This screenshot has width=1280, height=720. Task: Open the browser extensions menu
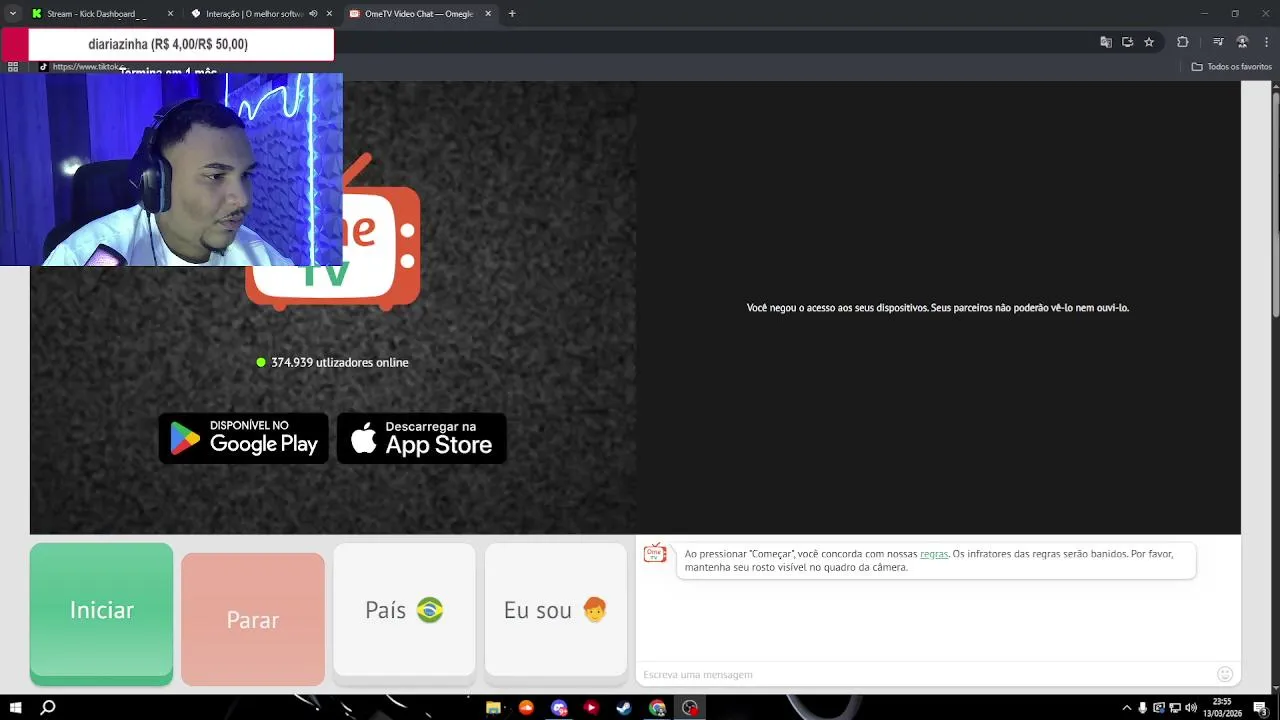coord(1183,42)
